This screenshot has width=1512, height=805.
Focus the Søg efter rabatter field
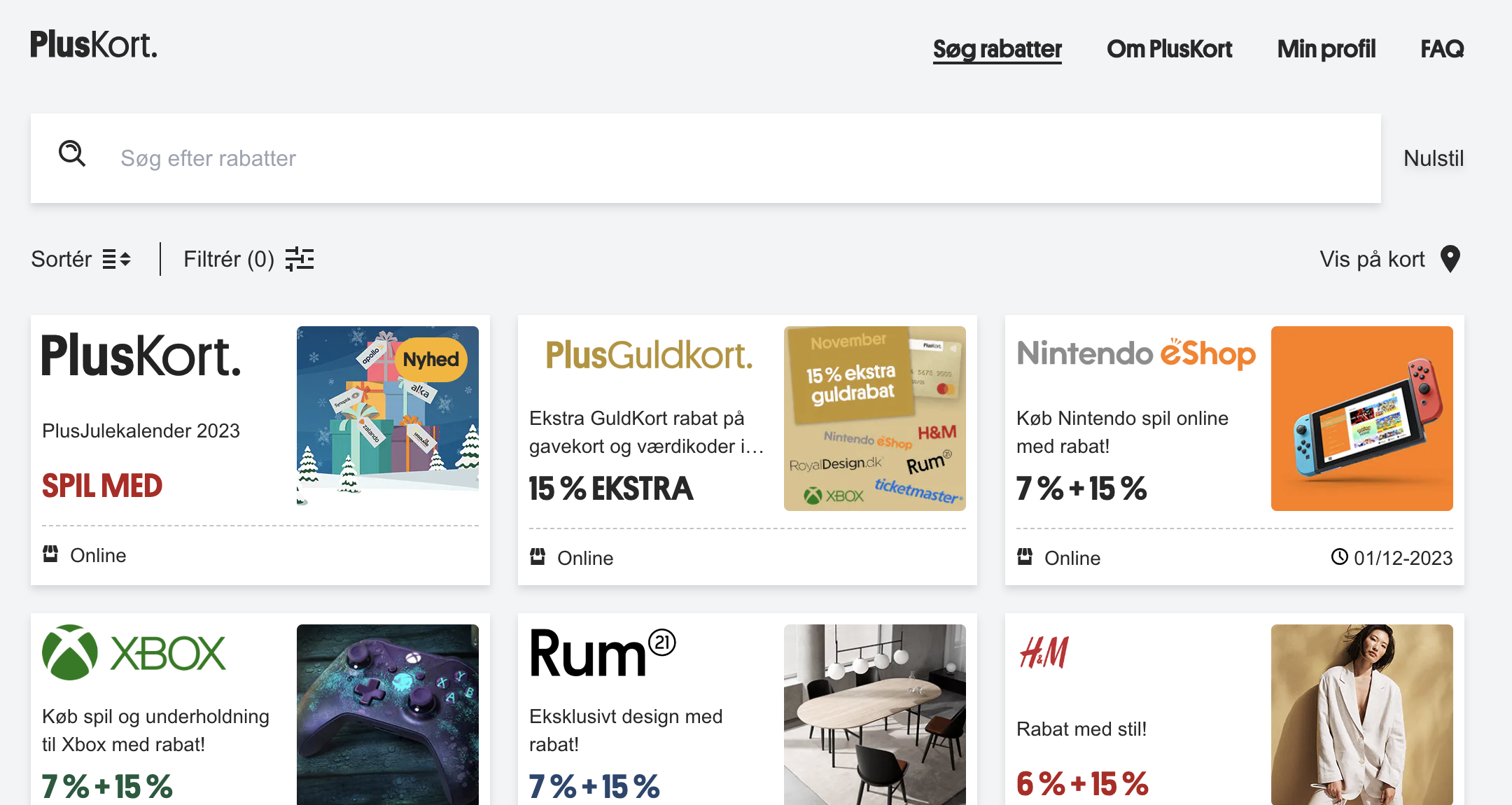click(x=700, y=158)
